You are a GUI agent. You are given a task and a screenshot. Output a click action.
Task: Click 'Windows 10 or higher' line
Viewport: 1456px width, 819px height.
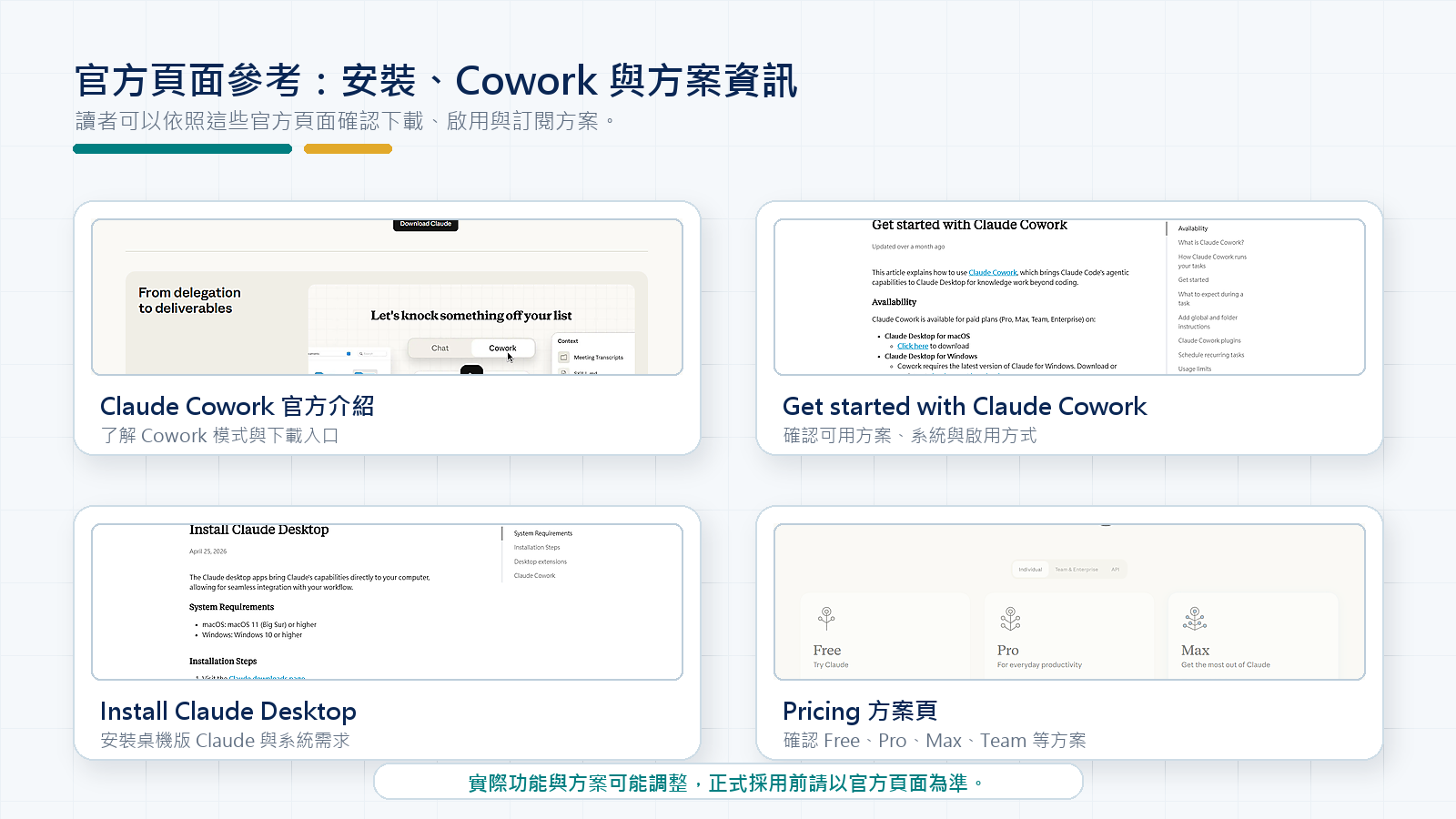(x=252, y=634)
